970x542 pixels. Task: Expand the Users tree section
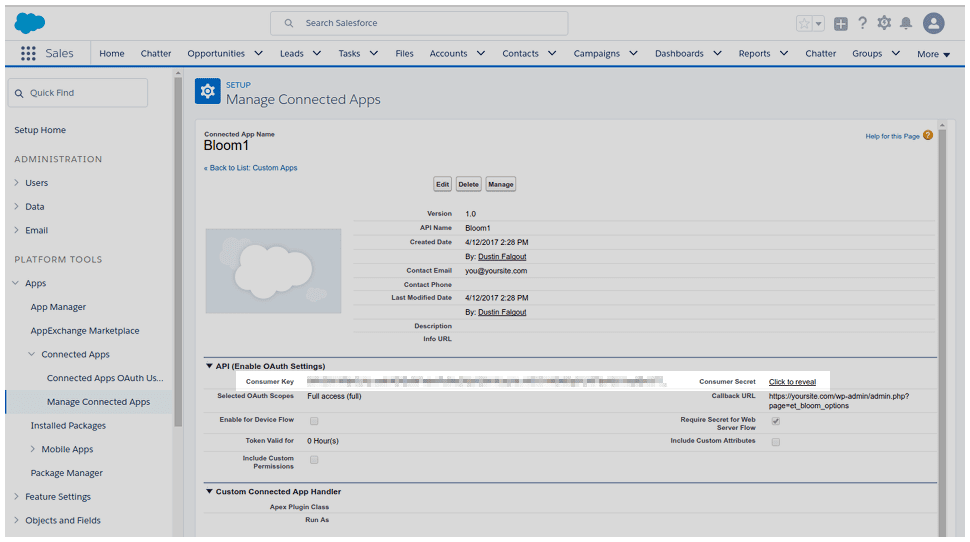pyautogui.click(x=17, y=183)
